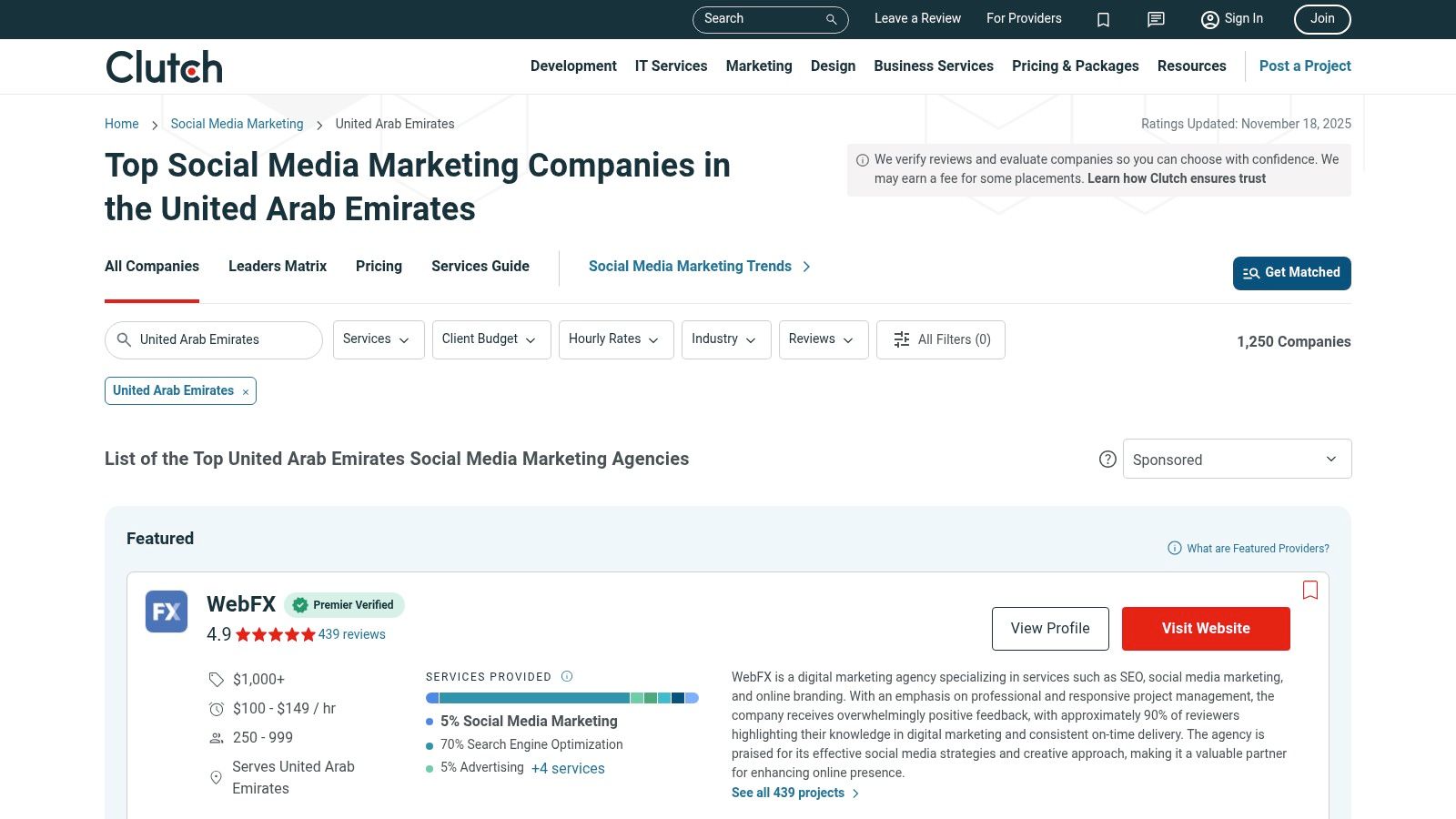Click the WebFX company logo

pos(167,612)
